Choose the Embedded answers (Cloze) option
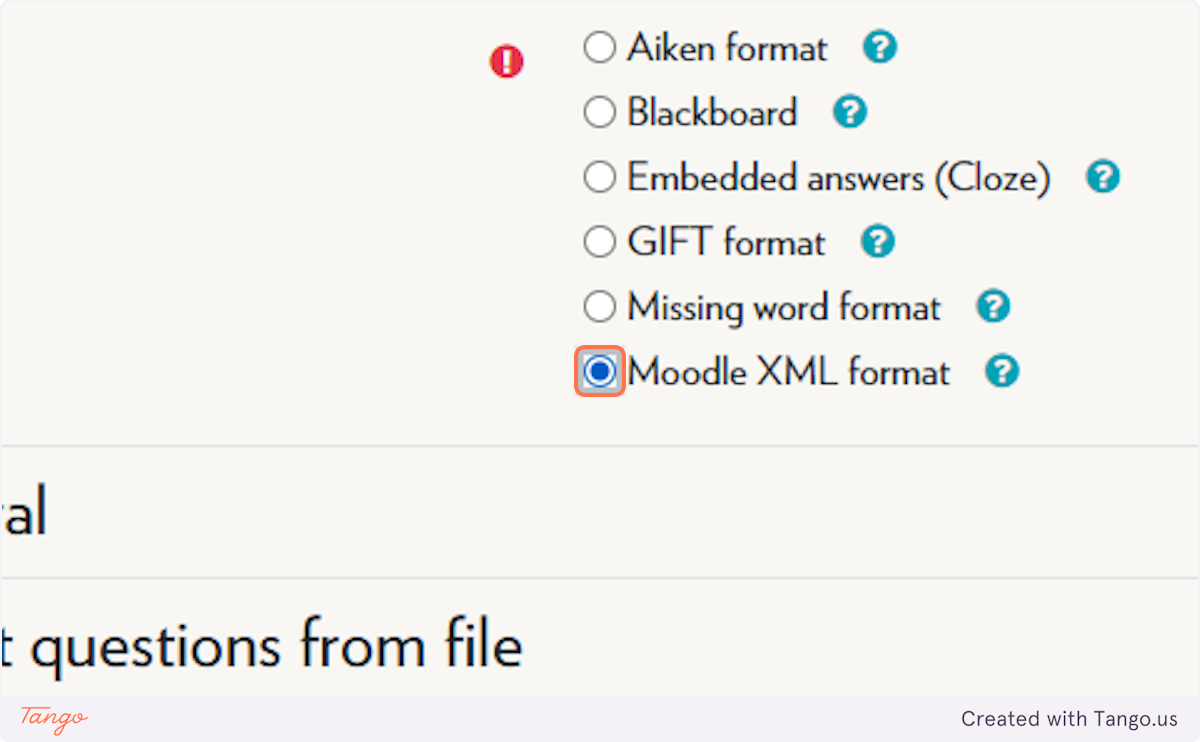The height and width of the screenshot is (742, 1200). 599,177
